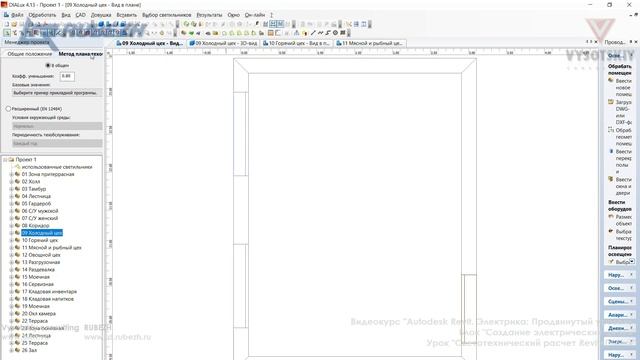Select 16 Сервизная in project tree

(38, 284)
